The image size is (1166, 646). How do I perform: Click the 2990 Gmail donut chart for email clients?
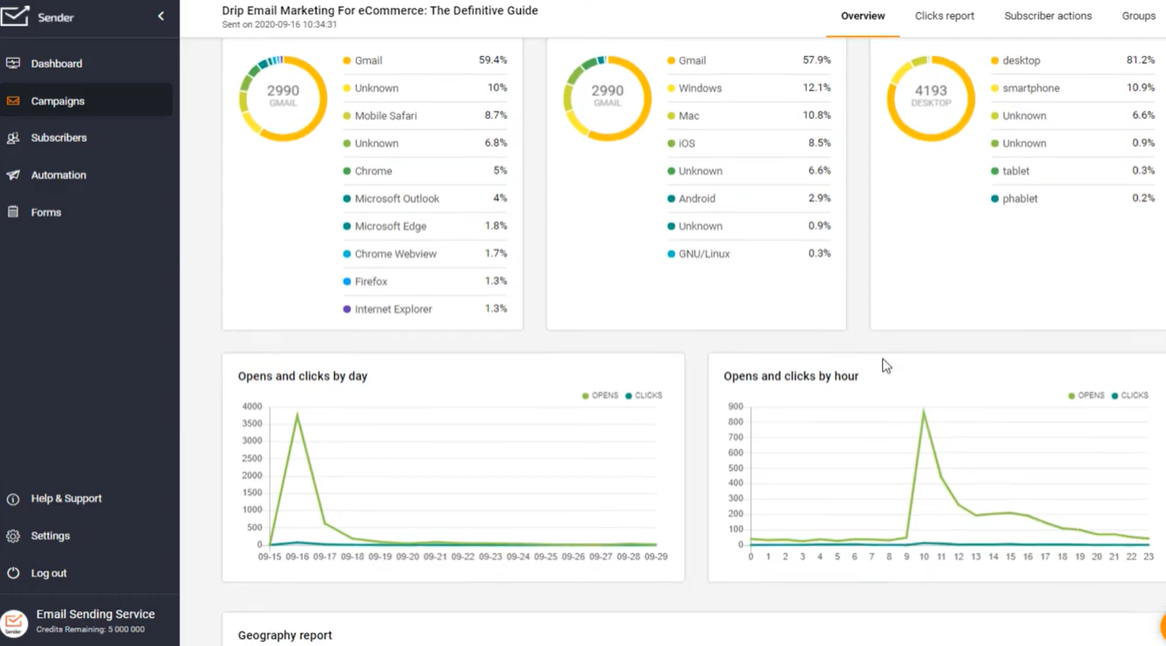(283, 97)
